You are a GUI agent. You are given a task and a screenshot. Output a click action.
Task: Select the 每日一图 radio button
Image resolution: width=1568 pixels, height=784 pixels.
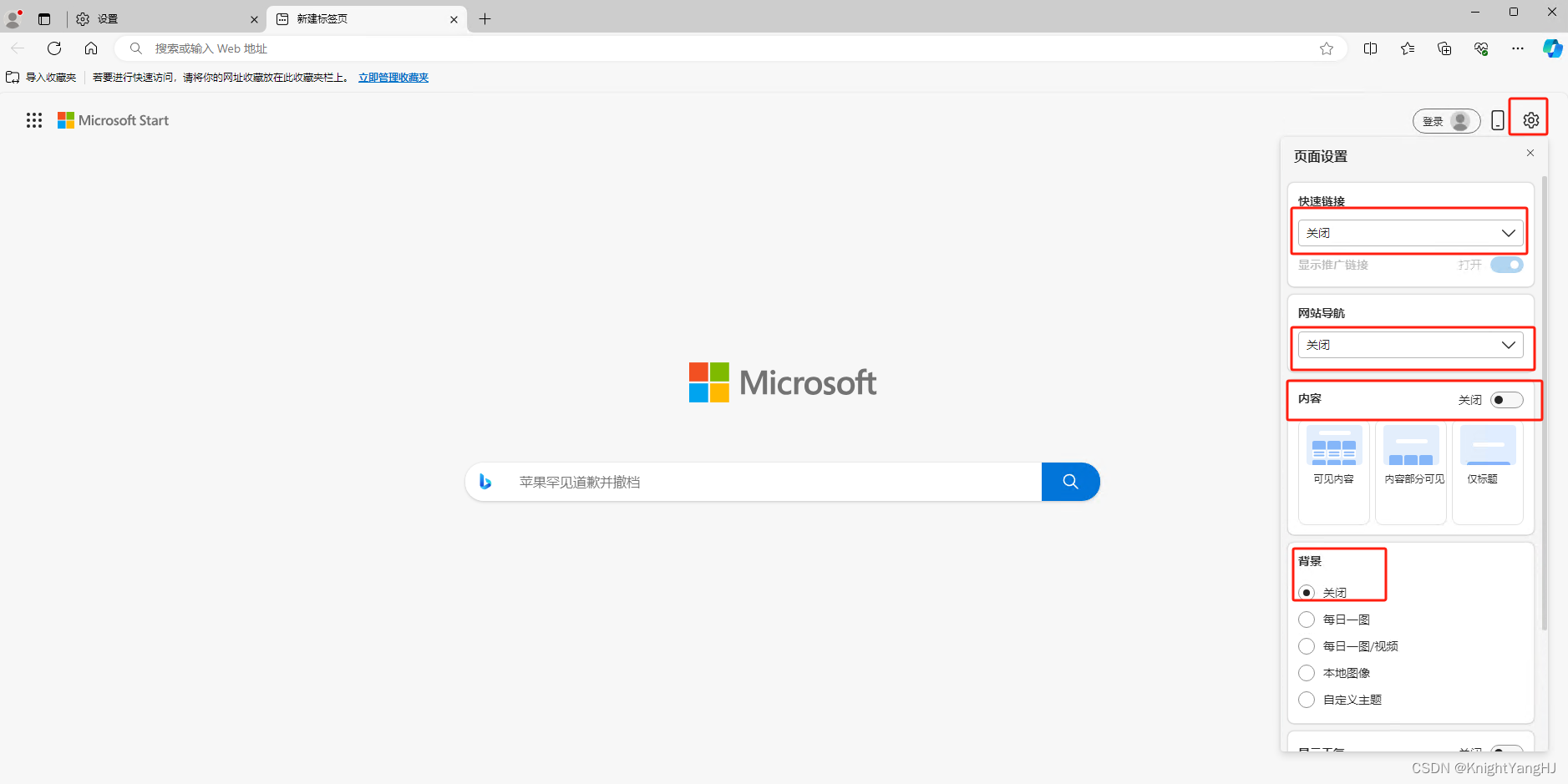pos(1307,620)
